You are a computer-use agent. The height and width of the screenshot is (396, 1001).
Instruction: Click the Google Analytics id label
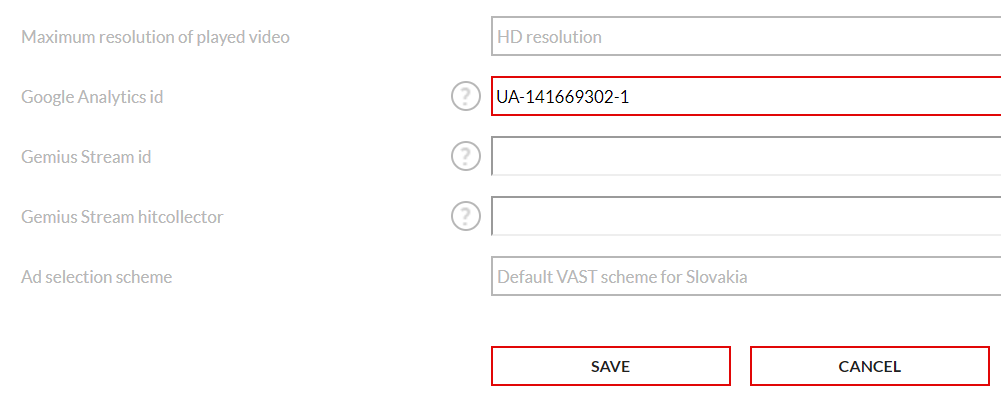point(92,97)
